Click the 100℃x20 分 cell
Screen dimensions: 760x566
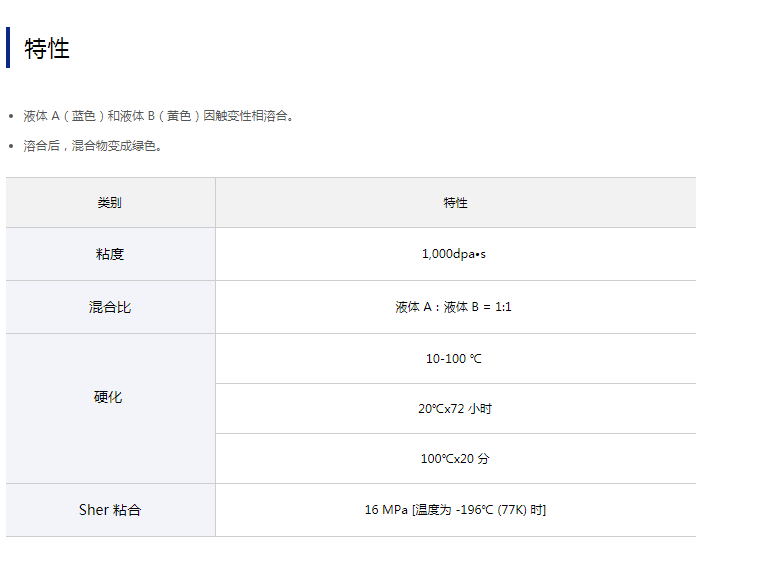point(455,459)
